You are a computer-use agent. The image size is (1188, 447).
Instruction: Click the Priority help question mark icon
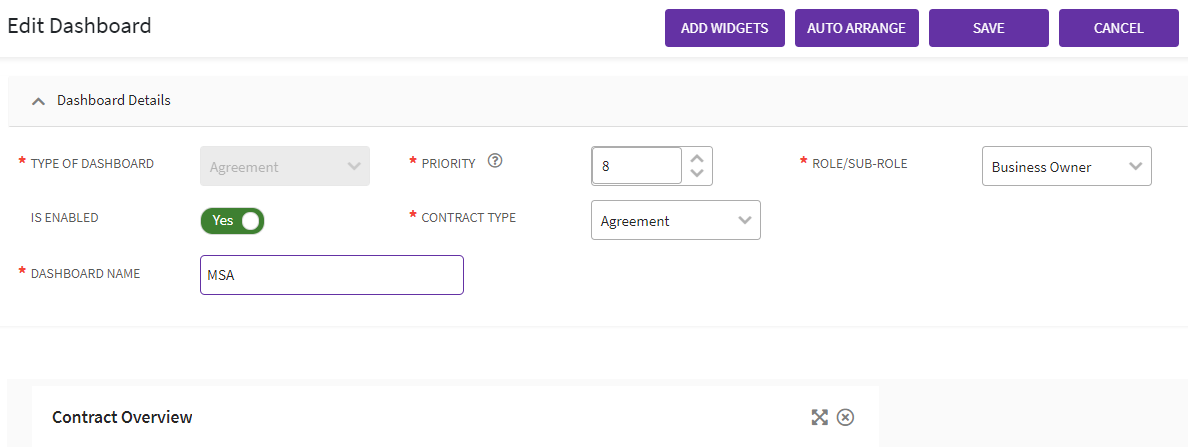[494, 162]
